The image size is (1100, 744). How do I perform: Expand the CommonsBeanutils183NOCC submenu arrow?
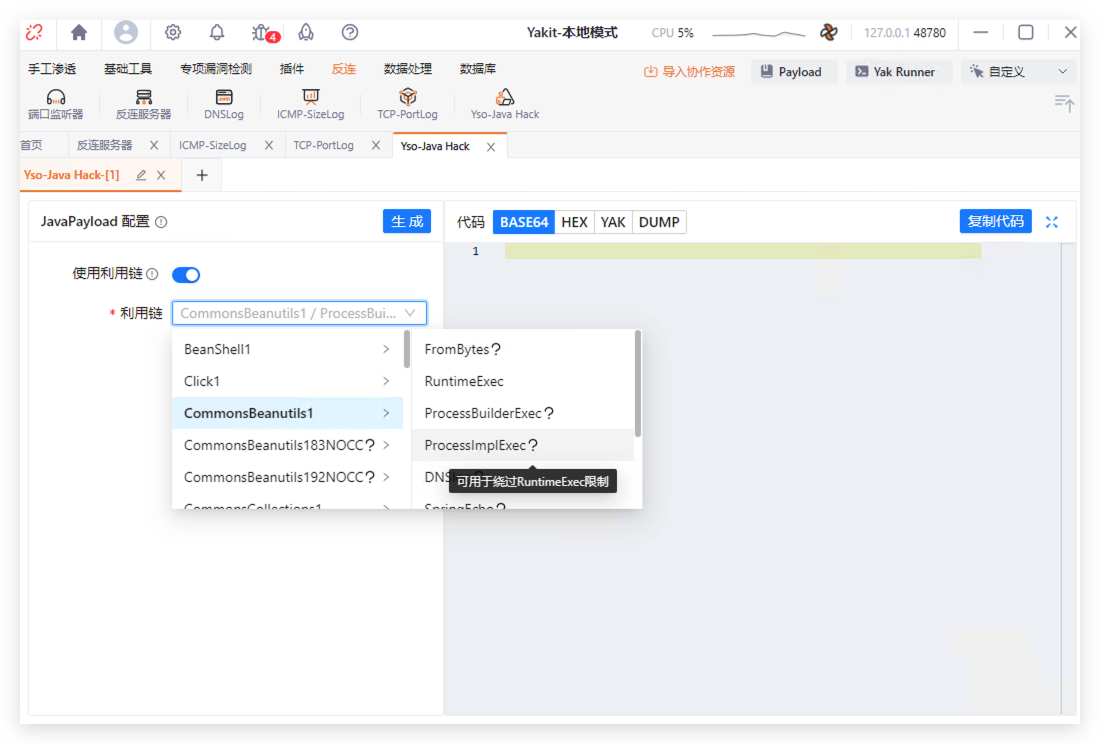[x=386, y=445]
